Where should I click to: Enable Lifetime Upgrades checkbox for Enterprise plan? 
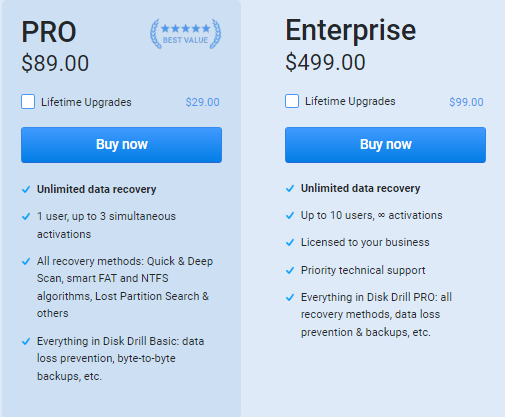tap(292, 101)
